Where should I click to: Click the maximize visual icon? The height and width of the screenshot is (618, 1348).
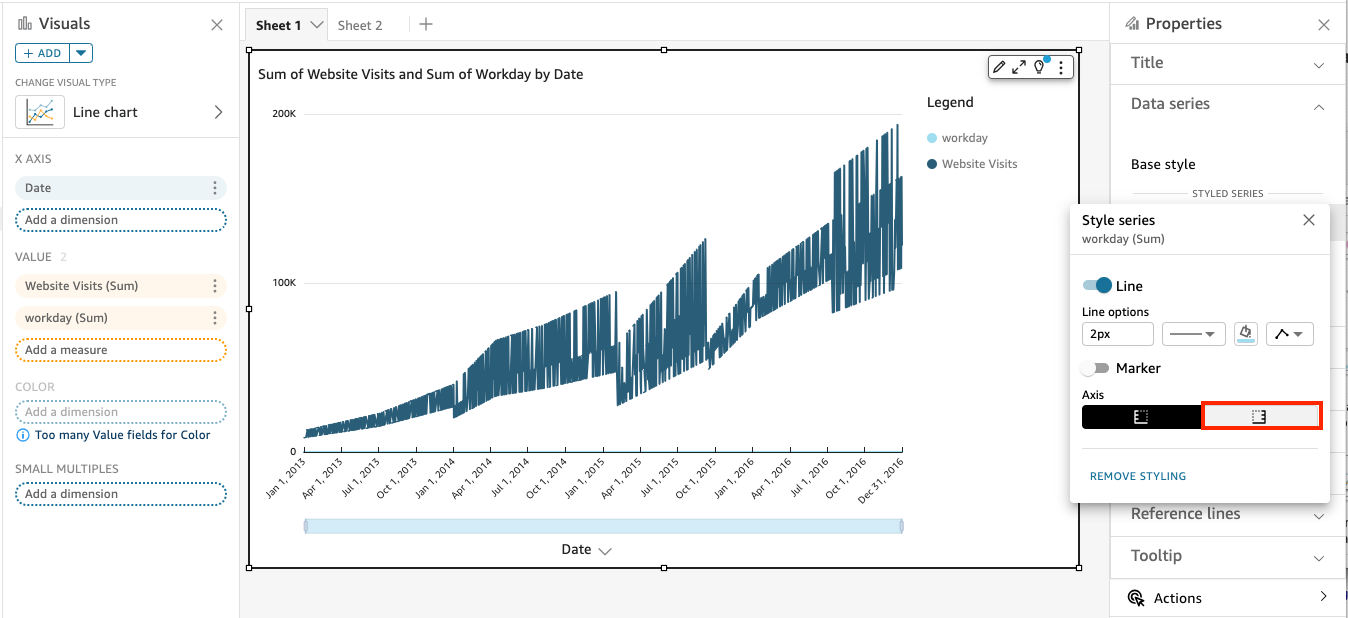(x=1020, y=67)
